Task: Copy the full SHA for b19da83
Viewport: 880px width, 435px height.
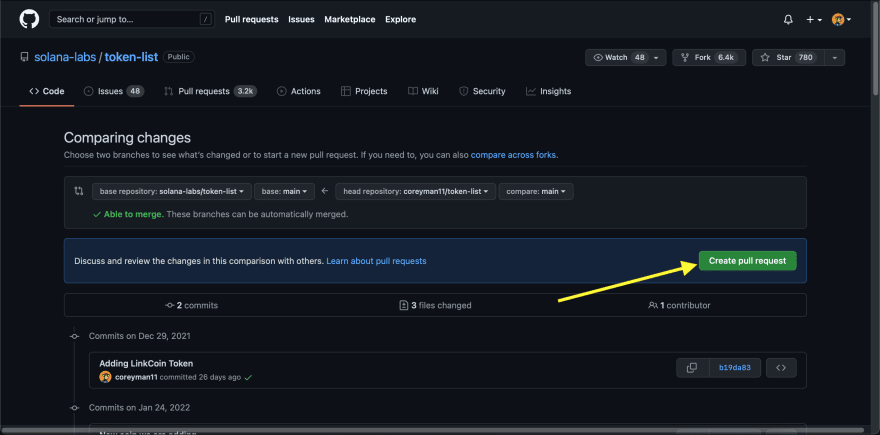Action: coord(691,368)
